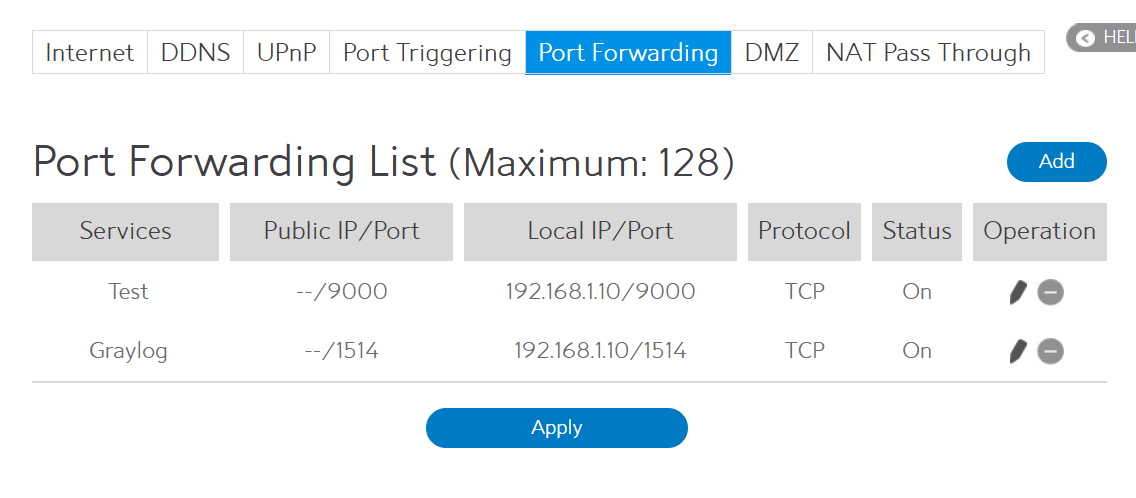
Task: Add a new port forwarding rule
Action: (x=1056, y=162)
